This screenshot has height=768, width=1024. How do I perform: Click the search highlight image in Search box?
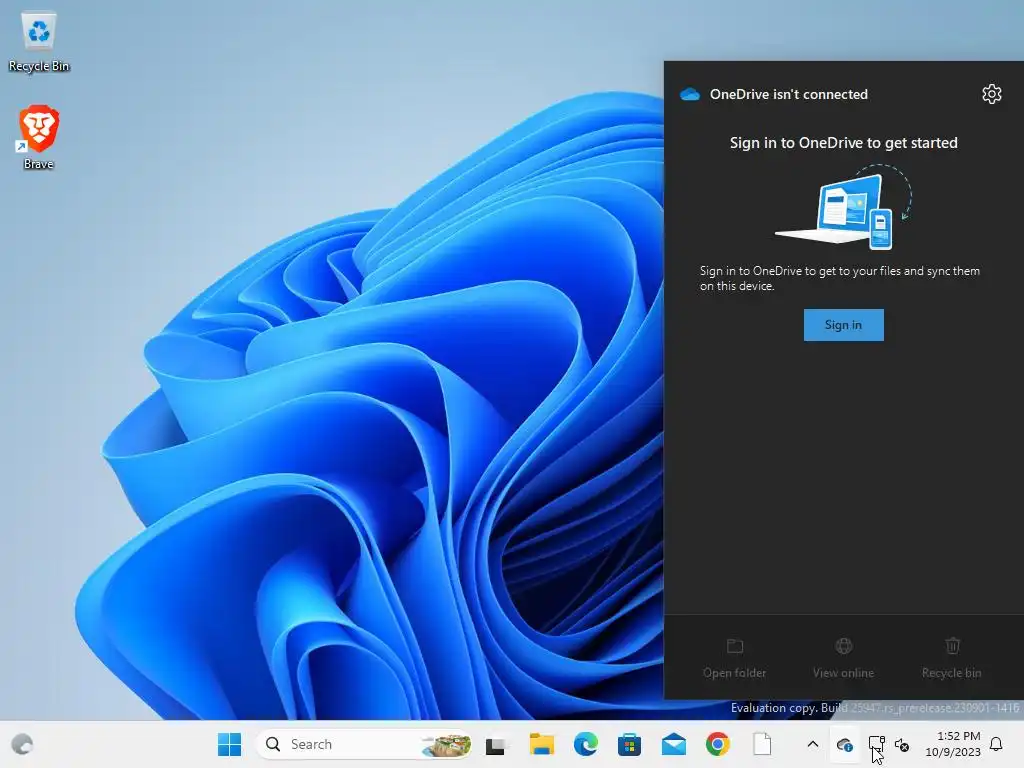click(x=446, y=744)
